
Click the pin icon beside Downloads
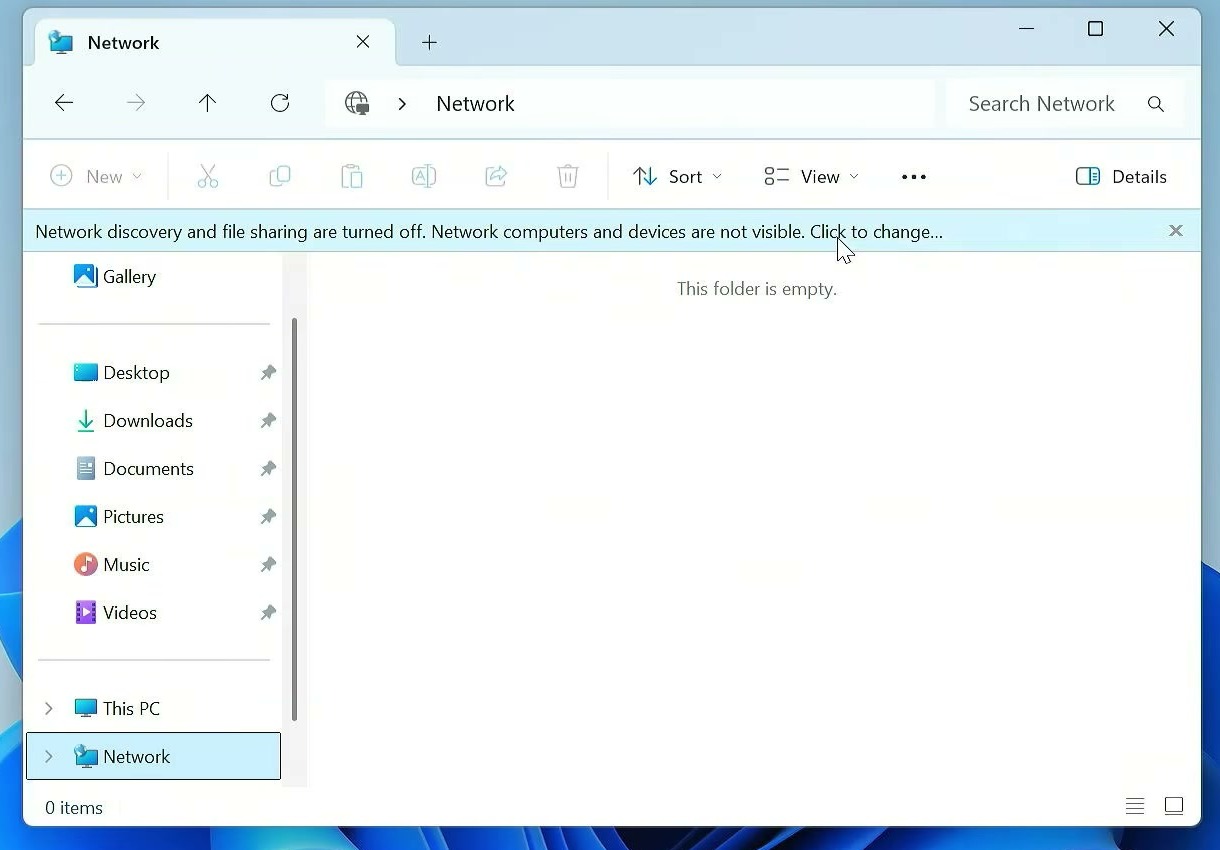tap(268, 420)
